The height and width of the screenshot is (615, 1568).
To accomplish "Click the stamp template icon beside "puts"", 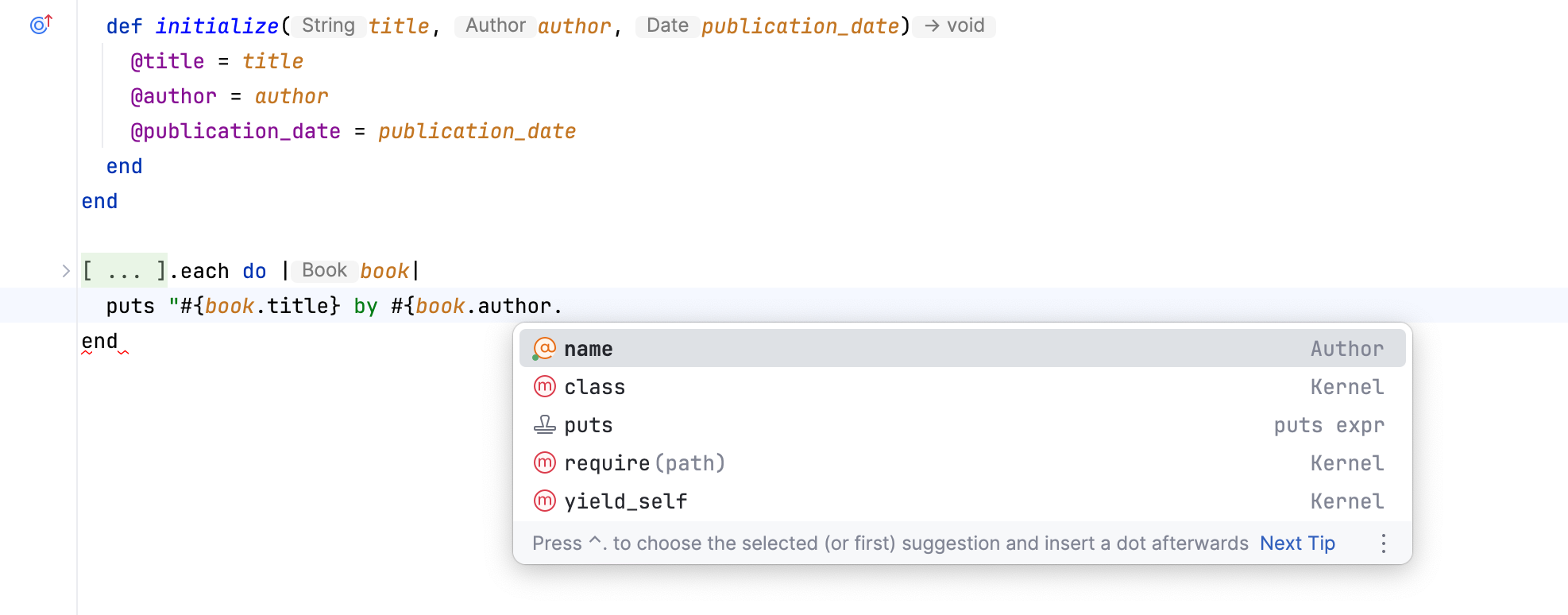I will 543,424.
